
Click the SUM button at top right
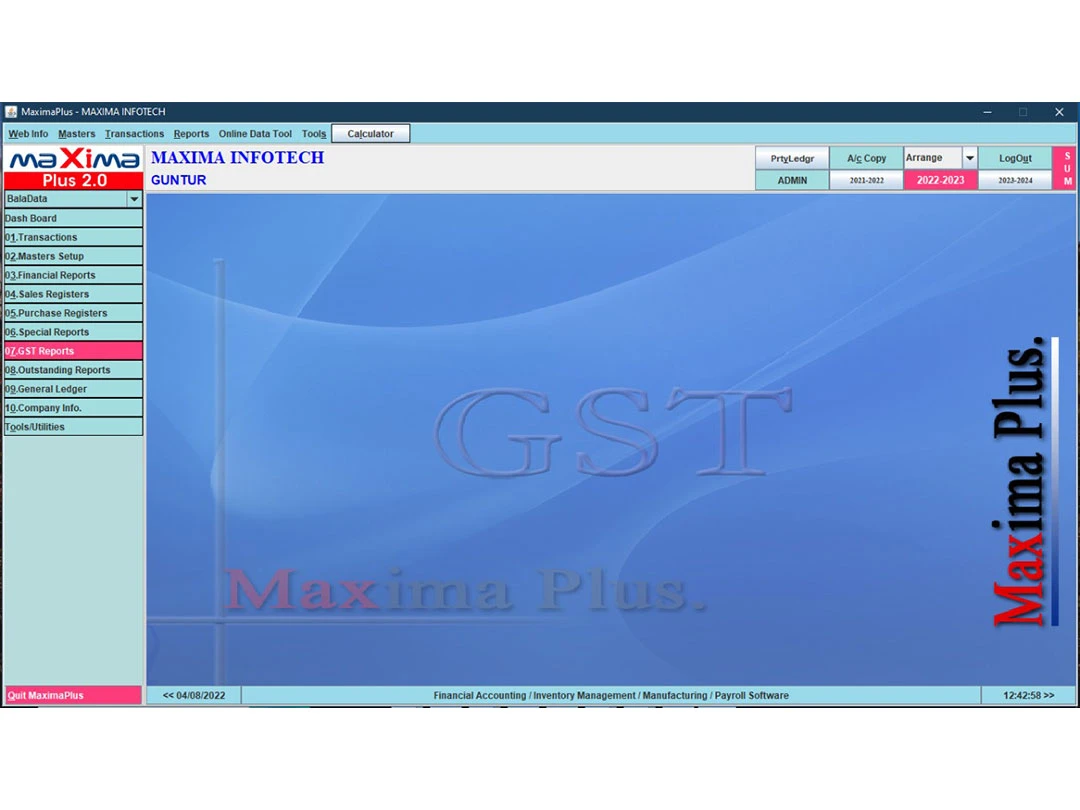tap(1067, 169)
